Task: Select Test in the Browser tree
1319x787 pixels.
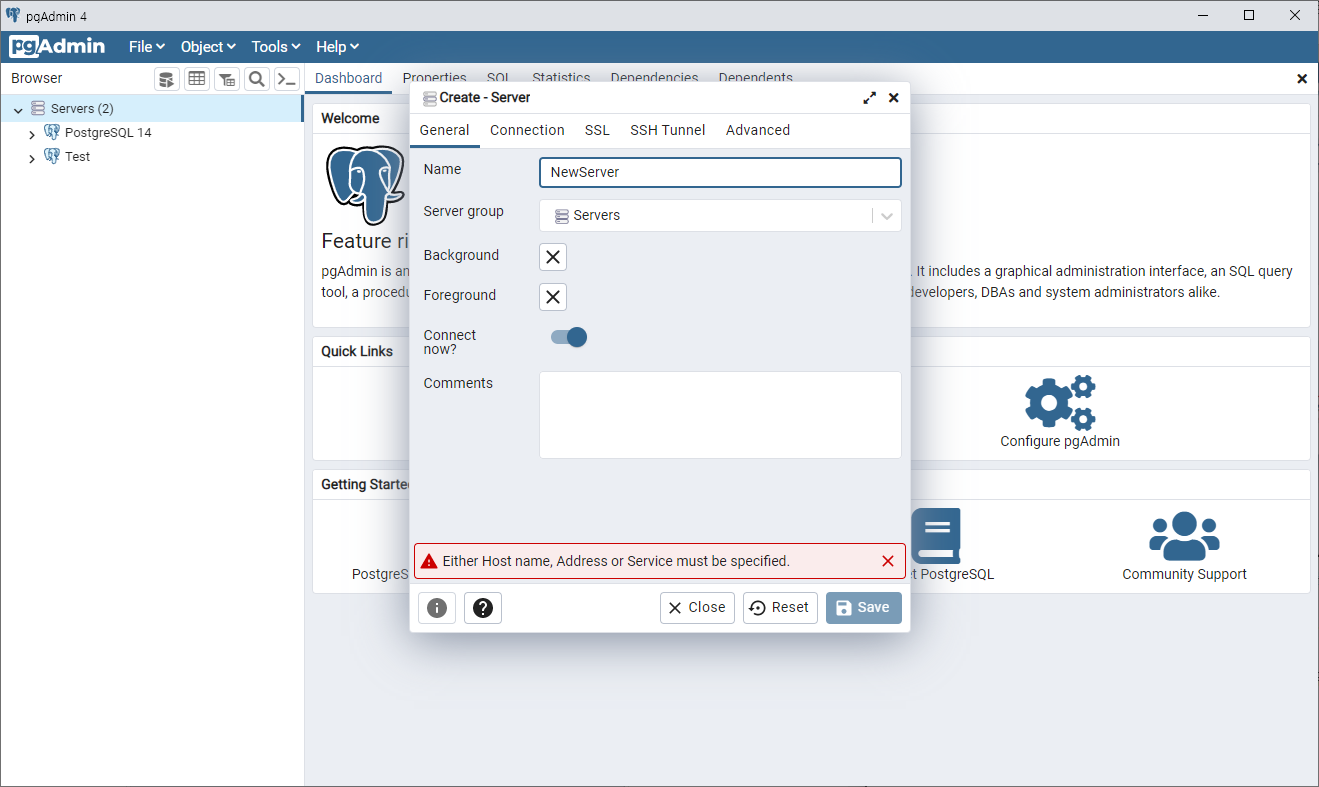Action: click(x=78, y=156)
